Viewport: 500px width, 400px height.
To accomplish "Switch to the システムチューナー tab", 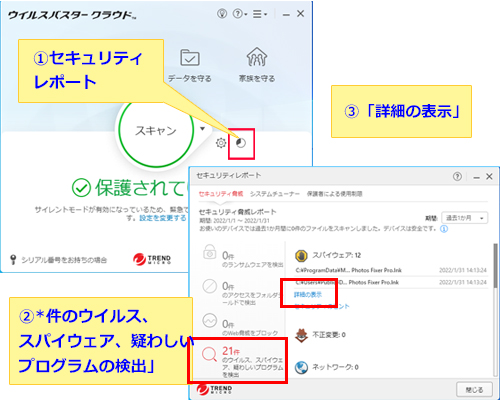I will [x=275, y=194].
